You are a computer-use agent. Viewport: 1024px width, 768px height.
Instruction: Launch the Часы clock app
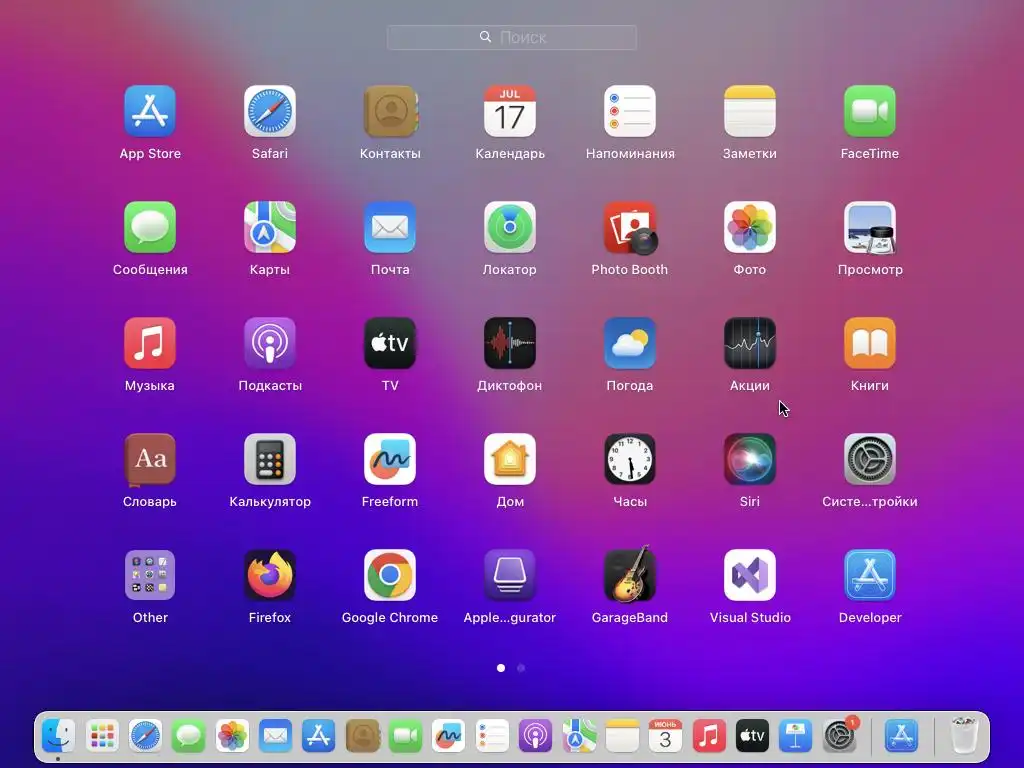630,459
